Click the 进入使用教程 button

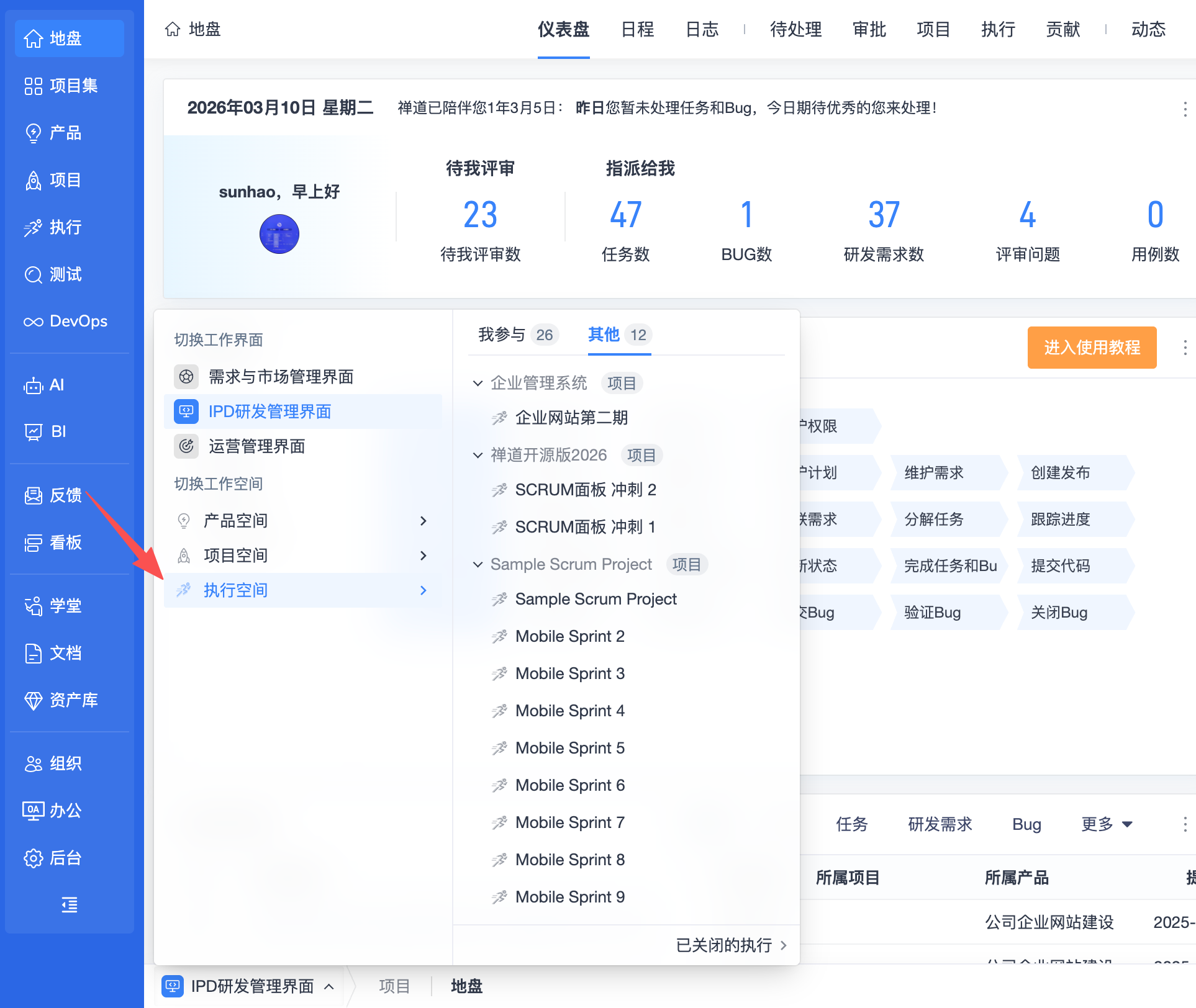click(1091, 348)
